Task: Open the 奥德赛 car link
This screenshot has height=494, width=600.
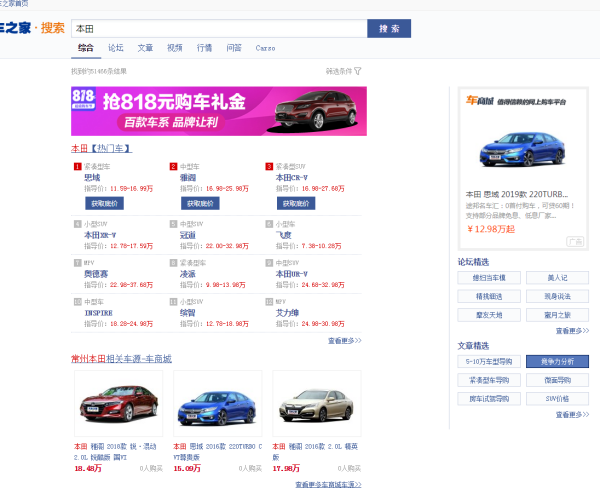Action: [x=96, y=274]
